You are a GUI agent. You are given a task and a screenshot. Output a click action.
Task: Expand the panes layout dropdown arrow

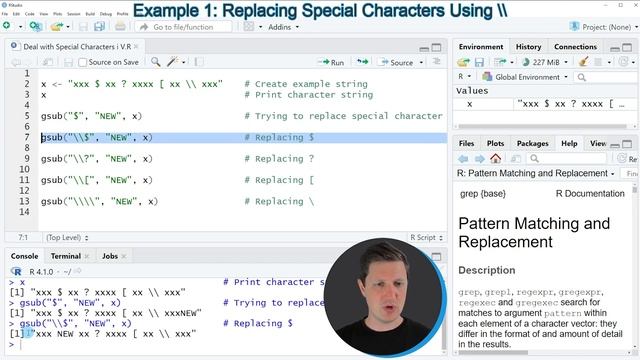(260, 27)
